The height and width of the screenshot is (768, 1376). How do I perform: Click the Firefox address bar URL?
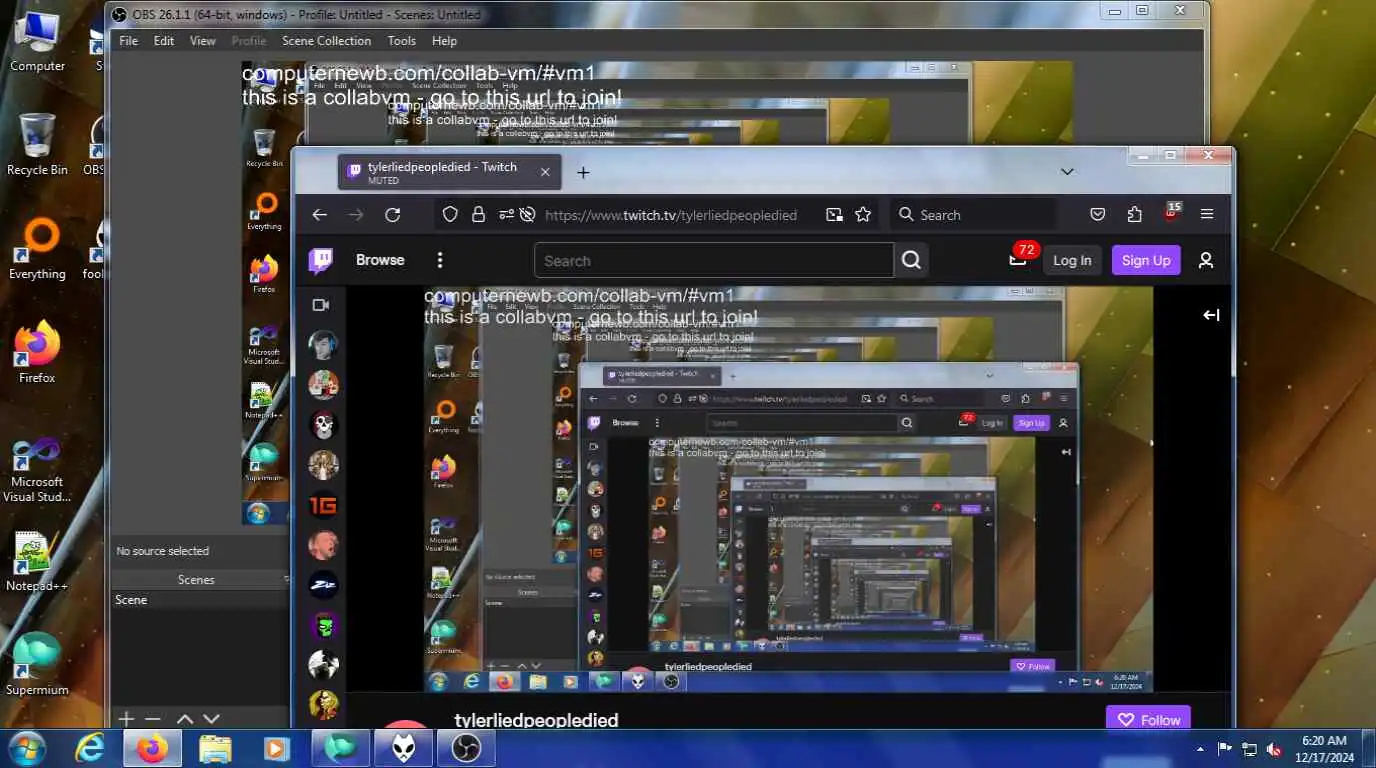pos(670,215)
